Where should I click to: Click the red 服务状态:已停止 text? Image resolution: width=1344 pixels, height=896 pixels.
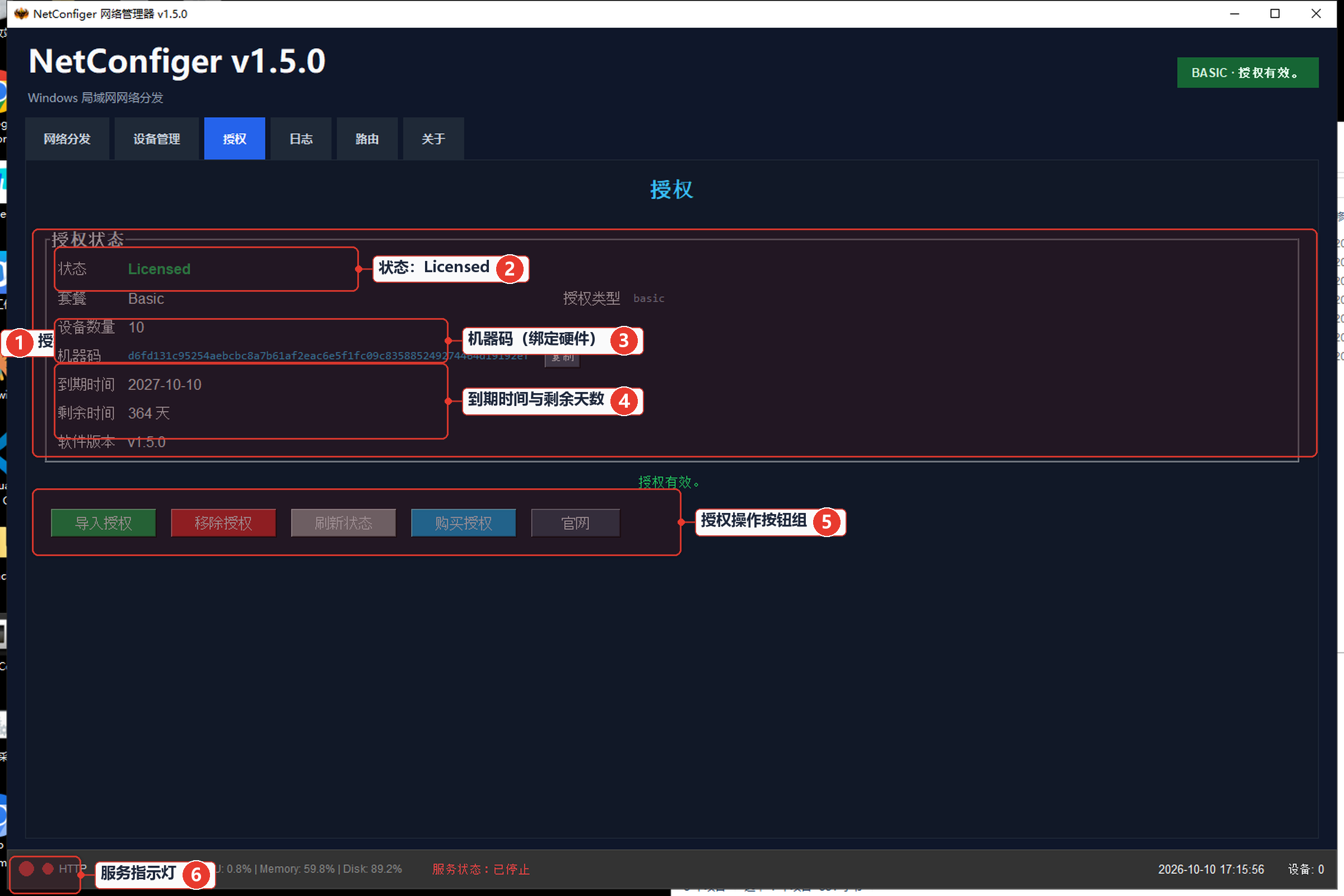480,869
